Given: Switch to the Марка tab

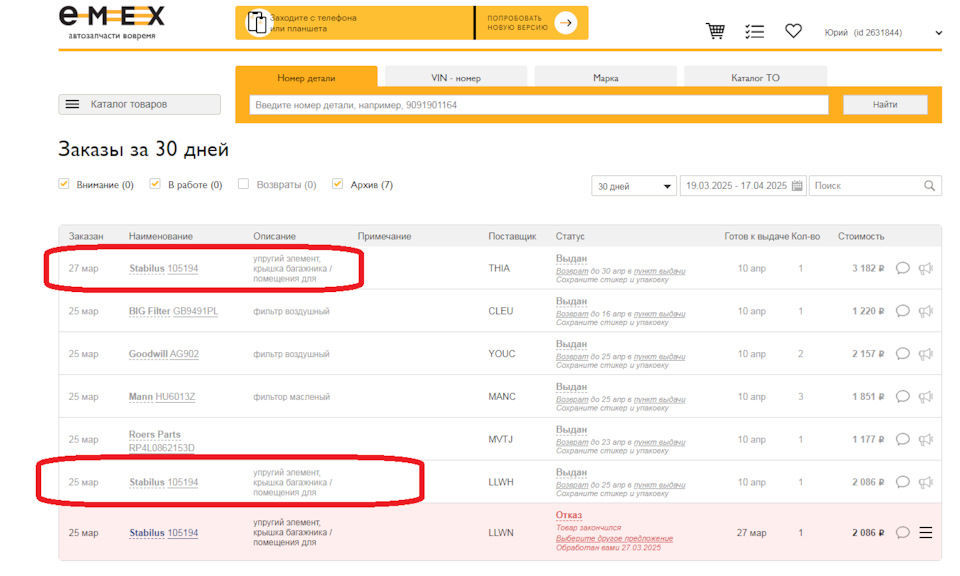Looking at the screenshot, I should [x=606, y=77].
